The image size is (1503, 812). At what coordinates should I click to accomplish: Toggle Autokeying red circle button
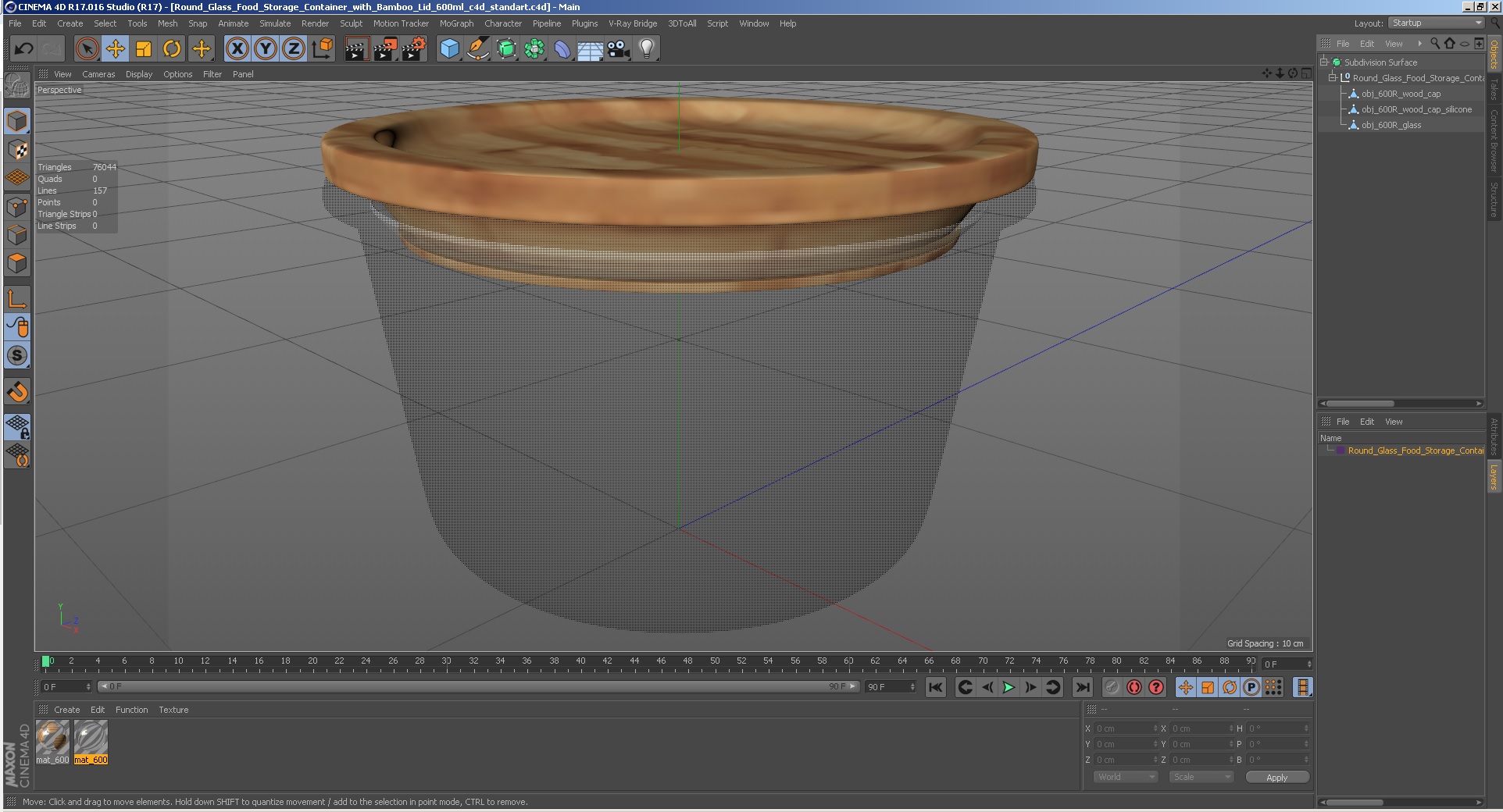coord(1134,687)
